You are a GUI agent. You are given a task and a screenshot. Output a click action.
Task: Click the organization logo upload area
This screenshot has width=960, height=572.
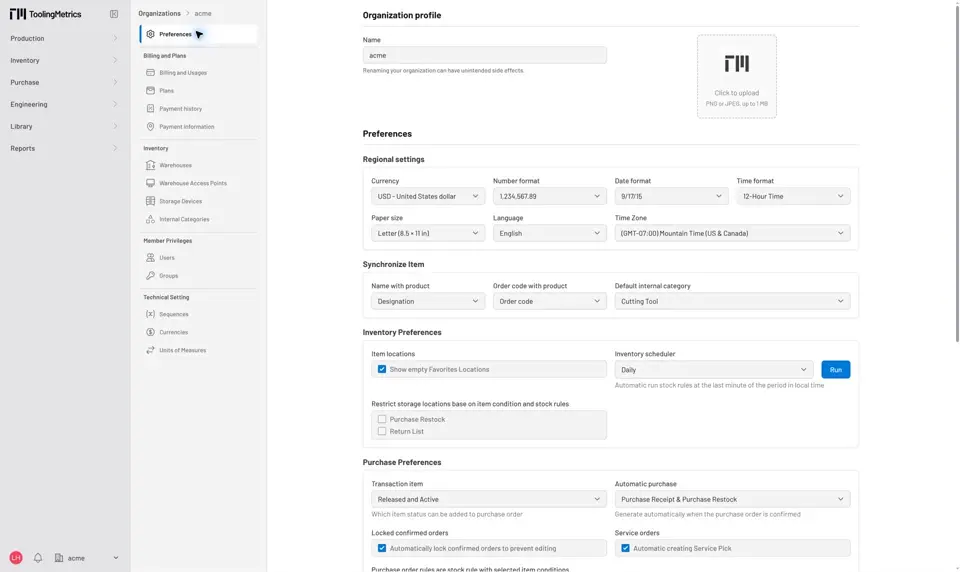737,76
